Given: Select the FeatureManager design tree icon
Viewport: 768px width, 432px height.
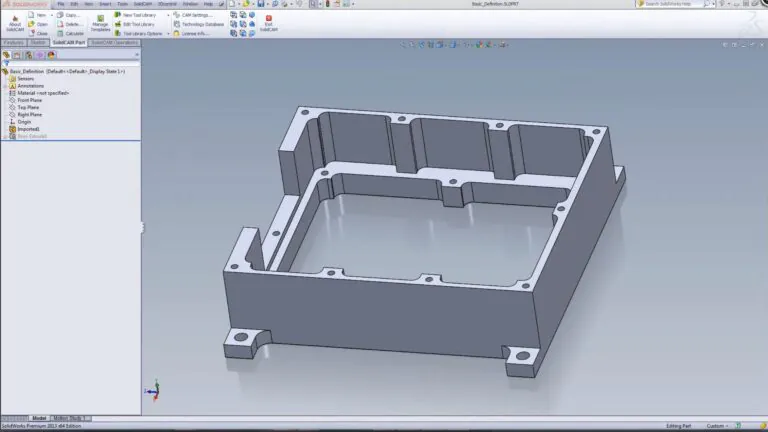Looking at the screenshot, I should coord(6,55).
